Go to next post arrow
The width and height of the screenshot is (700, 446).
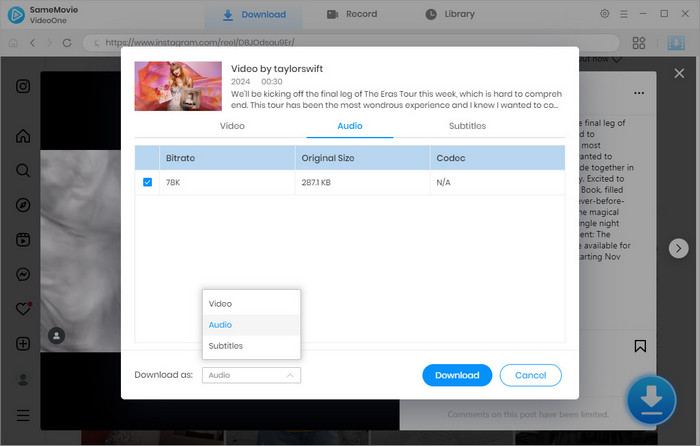point(679,248)
